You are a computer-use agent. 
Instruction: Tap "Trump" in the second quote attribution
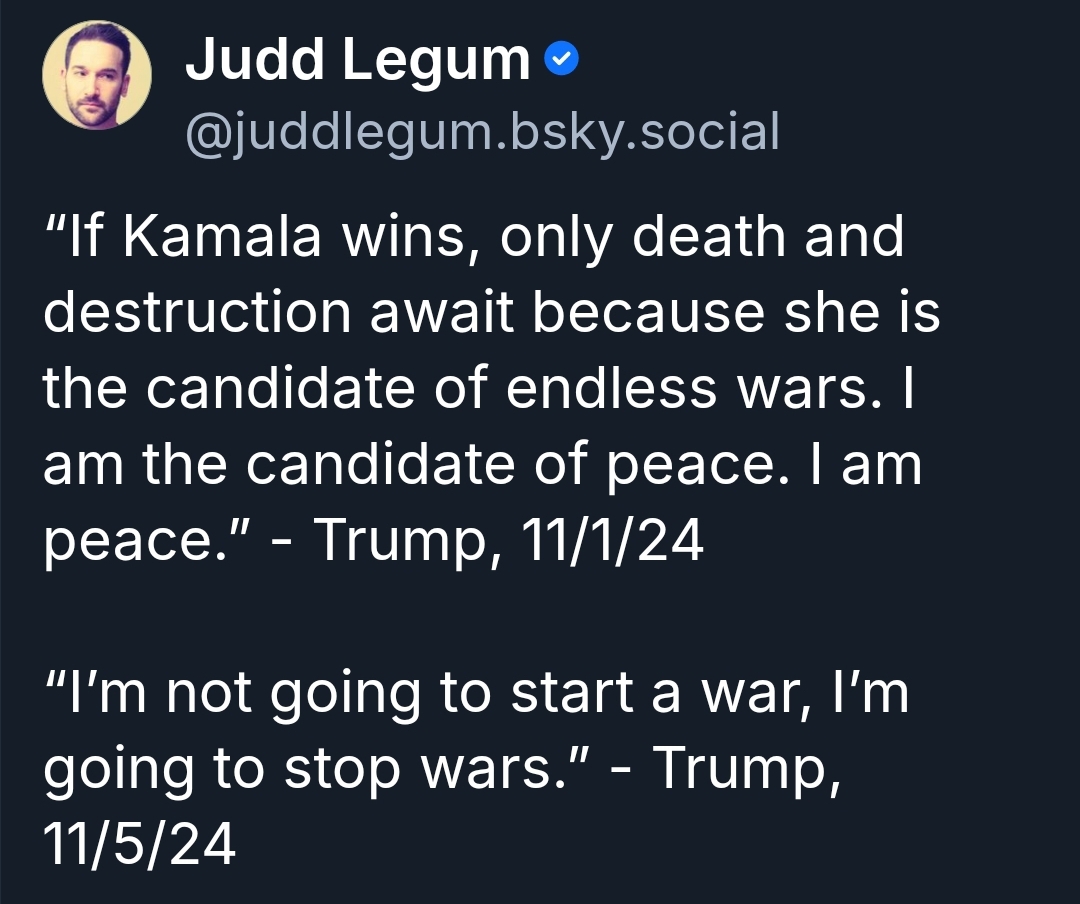(x=744, y=769)
